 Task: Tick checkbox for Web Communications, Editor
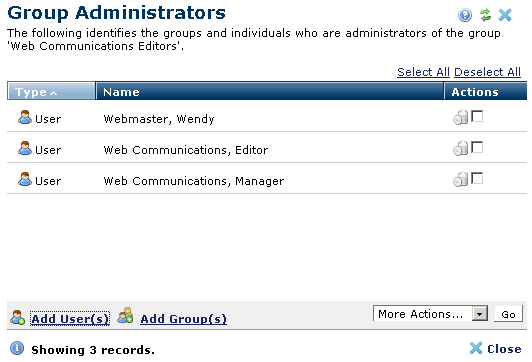[477, 147]
